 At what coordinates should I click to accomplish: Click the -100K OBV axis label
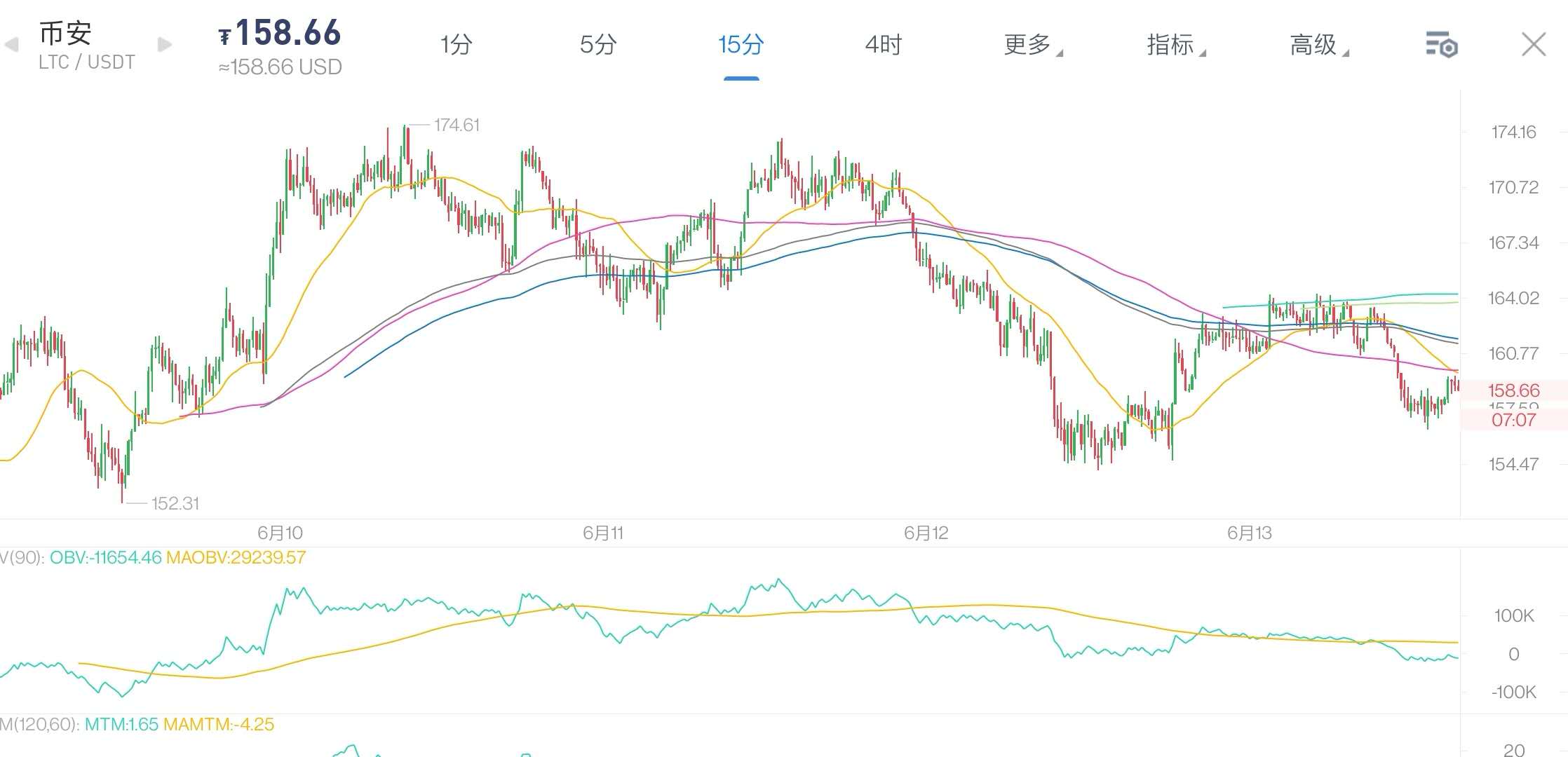pos(1514,692)
